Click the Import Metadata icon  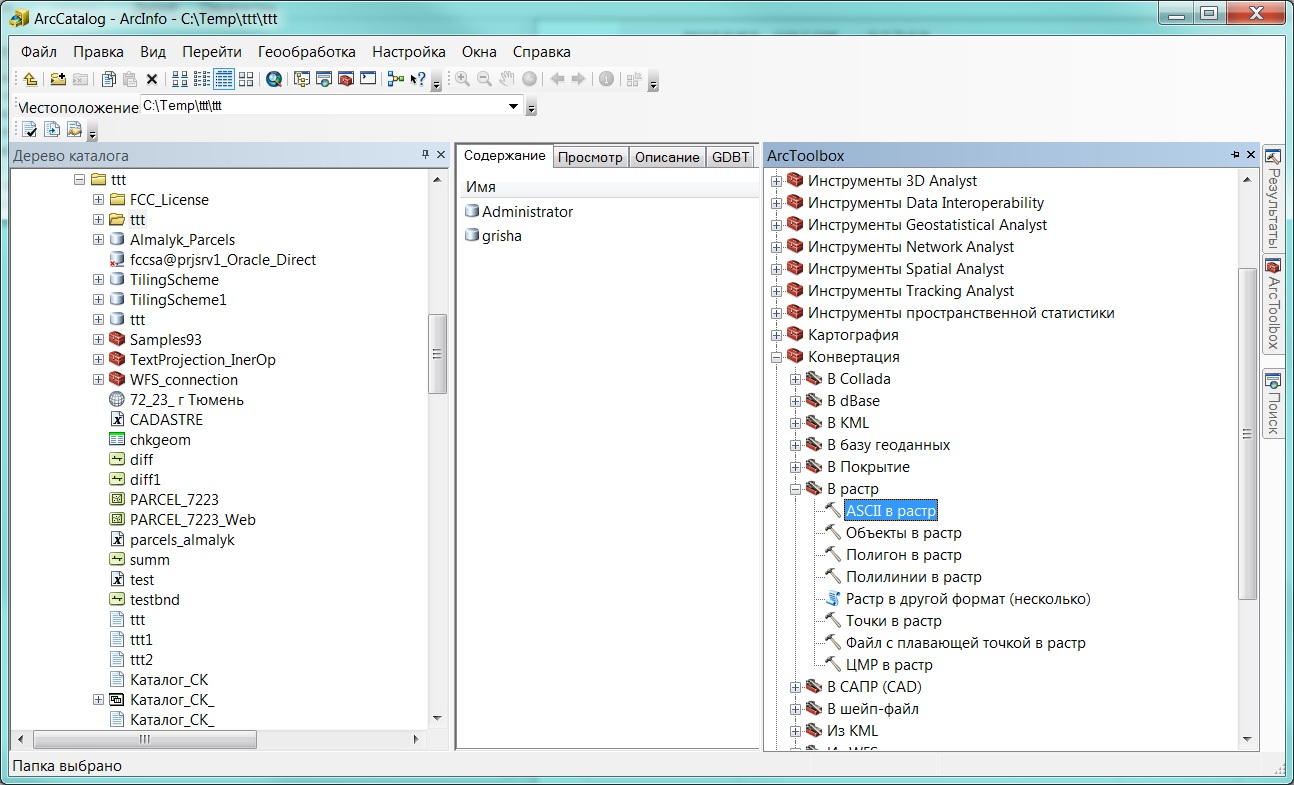(x=74, y=129)
